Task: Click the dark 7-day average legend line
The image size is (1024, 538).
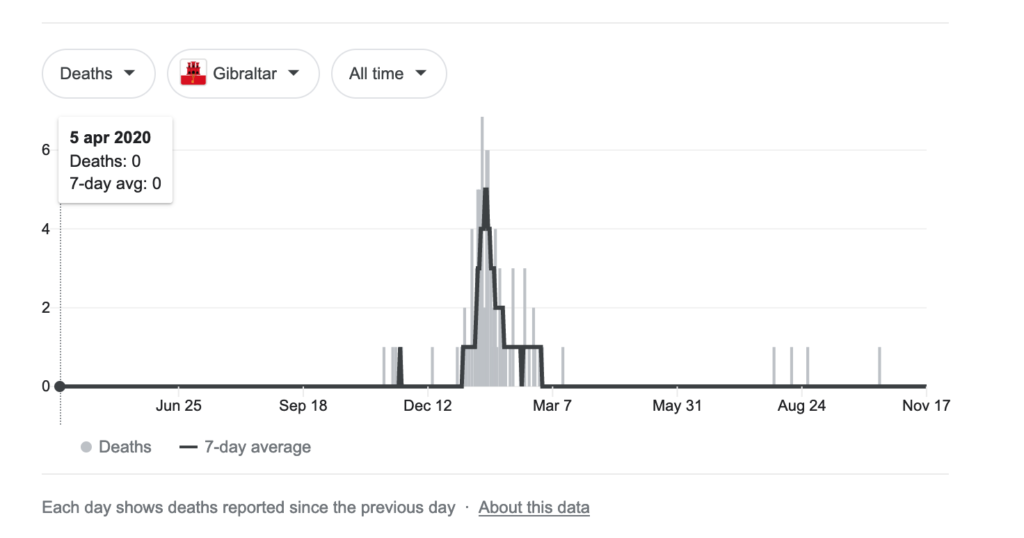Action: click(187, 447)
